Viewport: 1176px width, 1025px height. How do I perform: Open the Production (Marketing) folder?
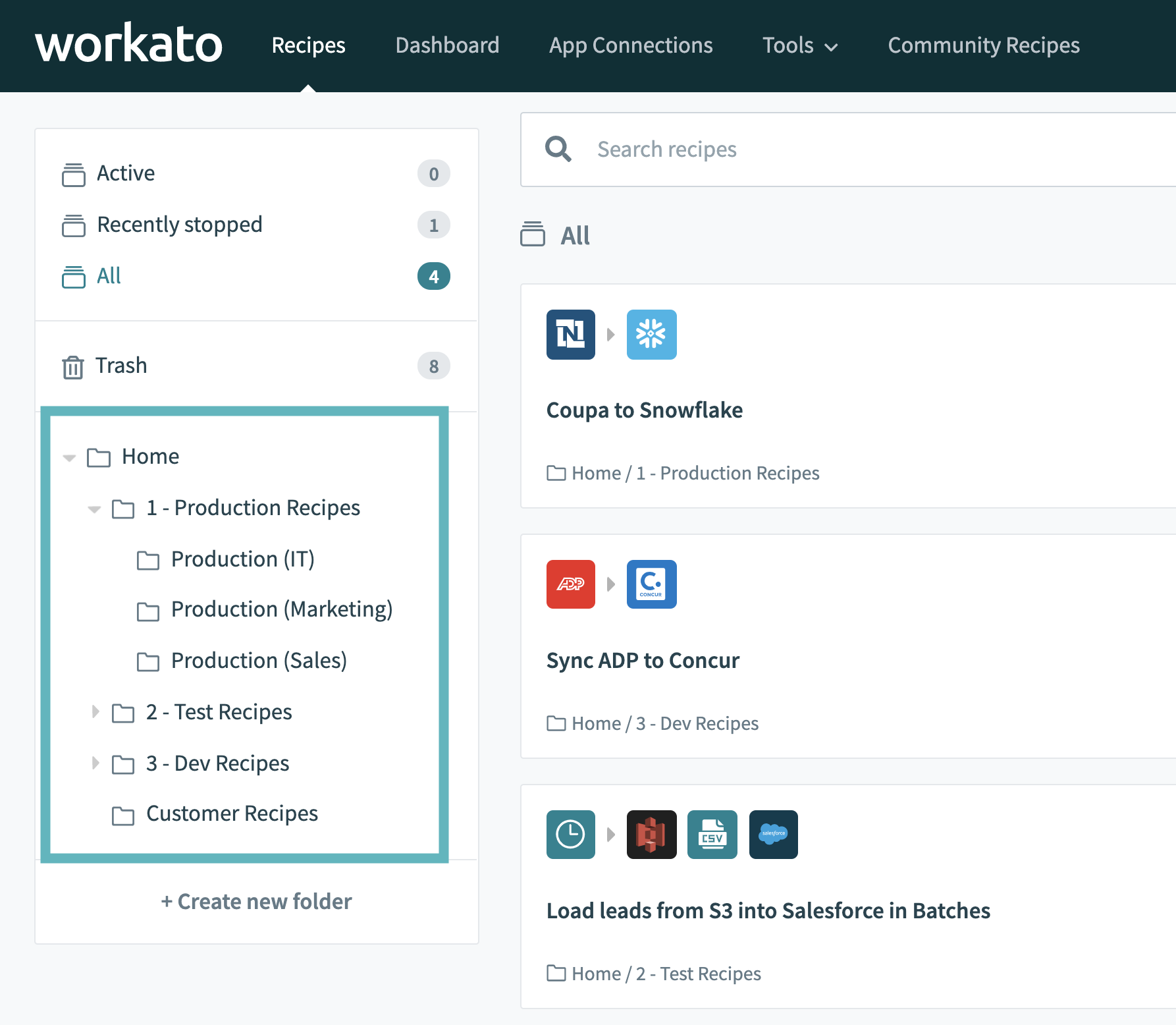pos(282,609)
